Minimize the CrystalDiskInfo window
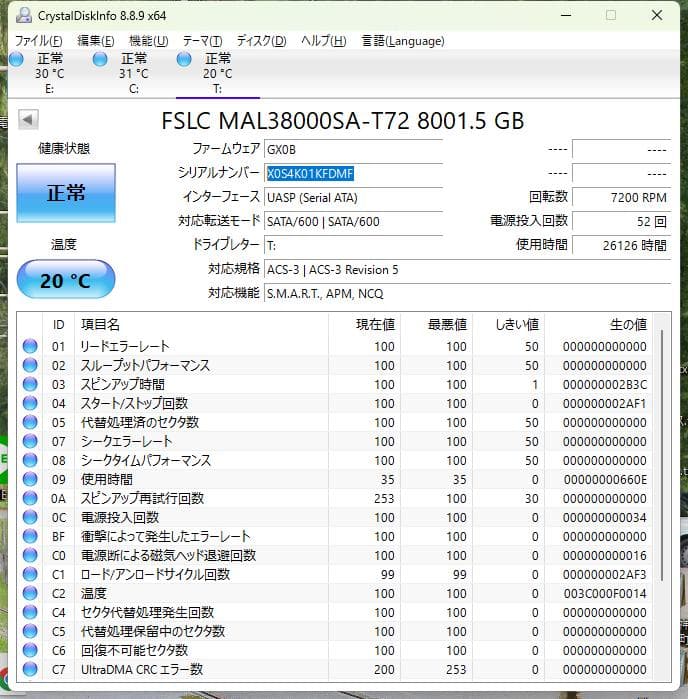Image resolution: width=688 pixels, height=699 pixels. point(566,16)
